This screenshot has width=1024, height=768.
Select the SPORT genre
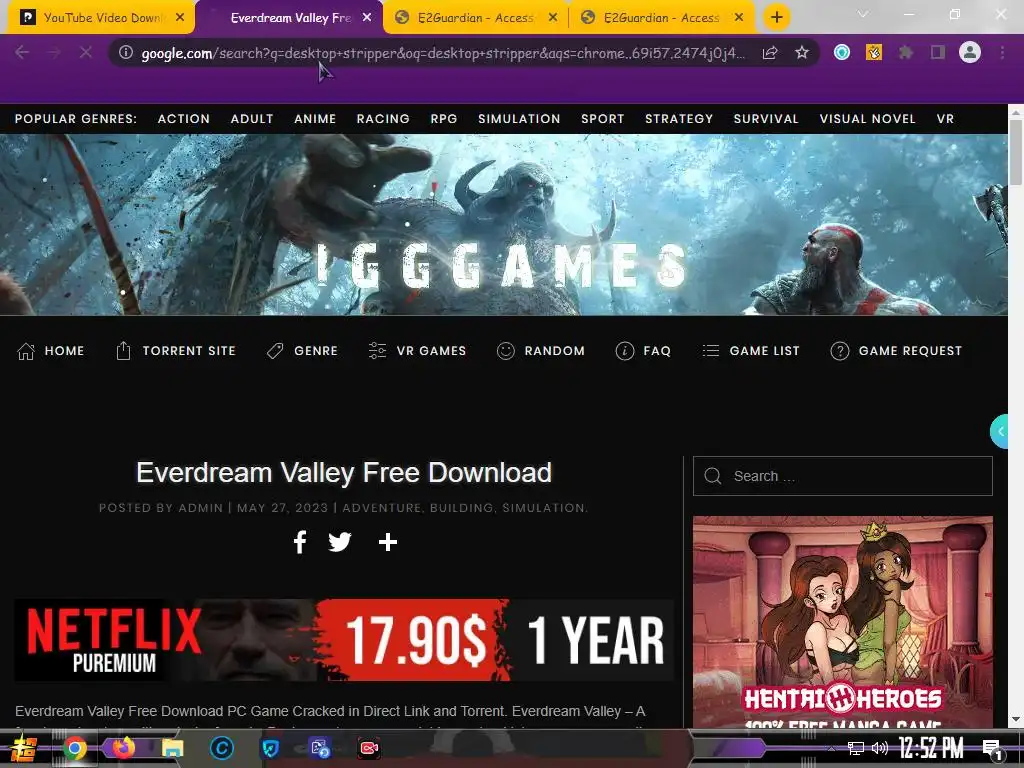(603, 119)
